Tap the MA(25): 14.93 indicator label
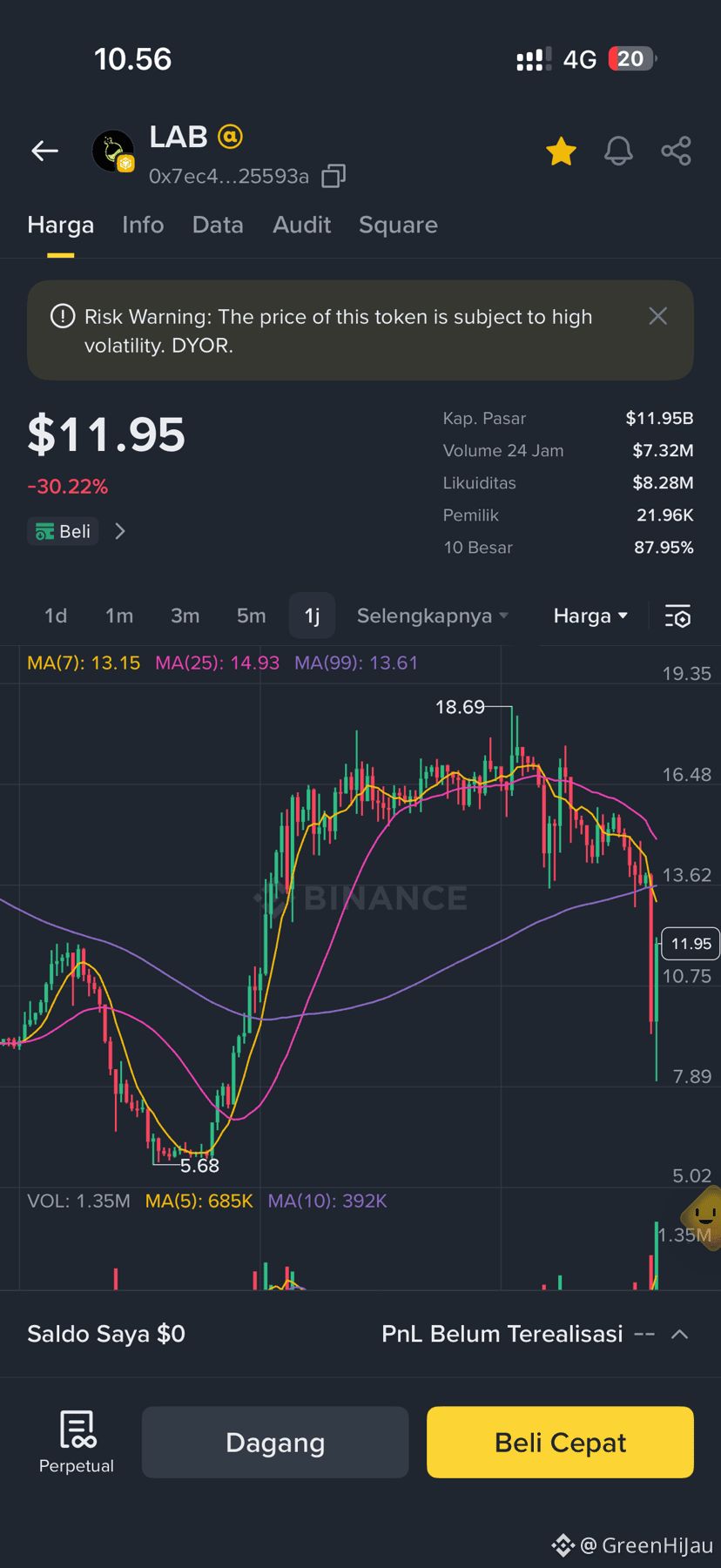 click(217, 663)
